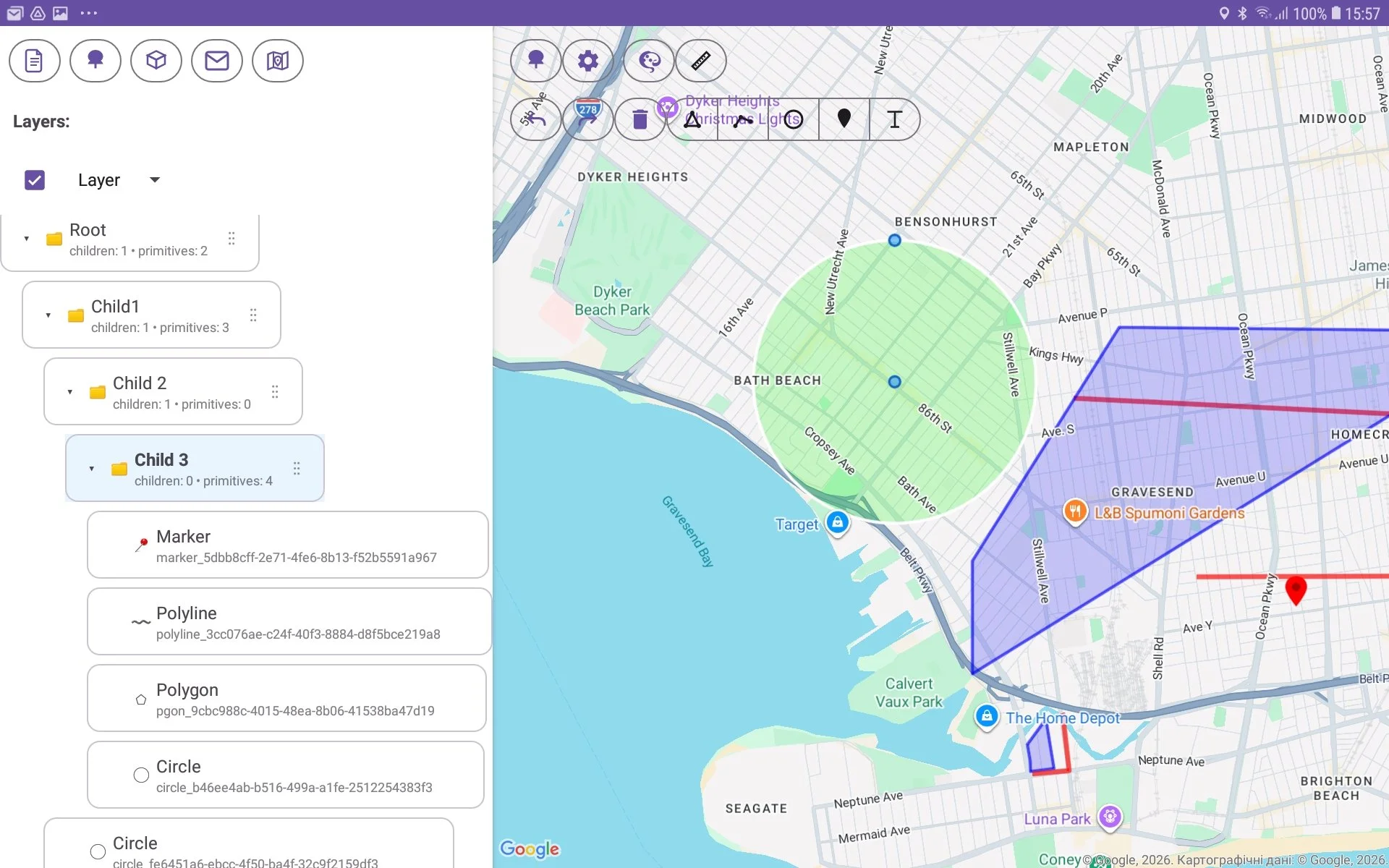Click the mail notification icon in status bar
The height and width of the screenshot is (868, 1389).
tap(14, 13)
